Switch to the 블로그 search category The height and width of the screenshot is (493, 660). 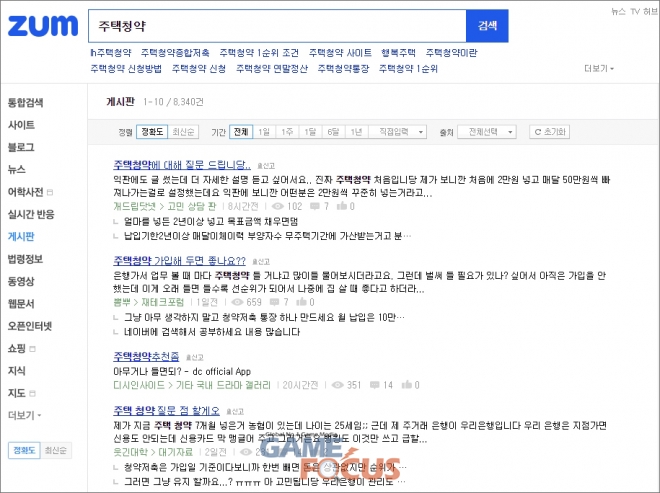(x=20, y=147)
